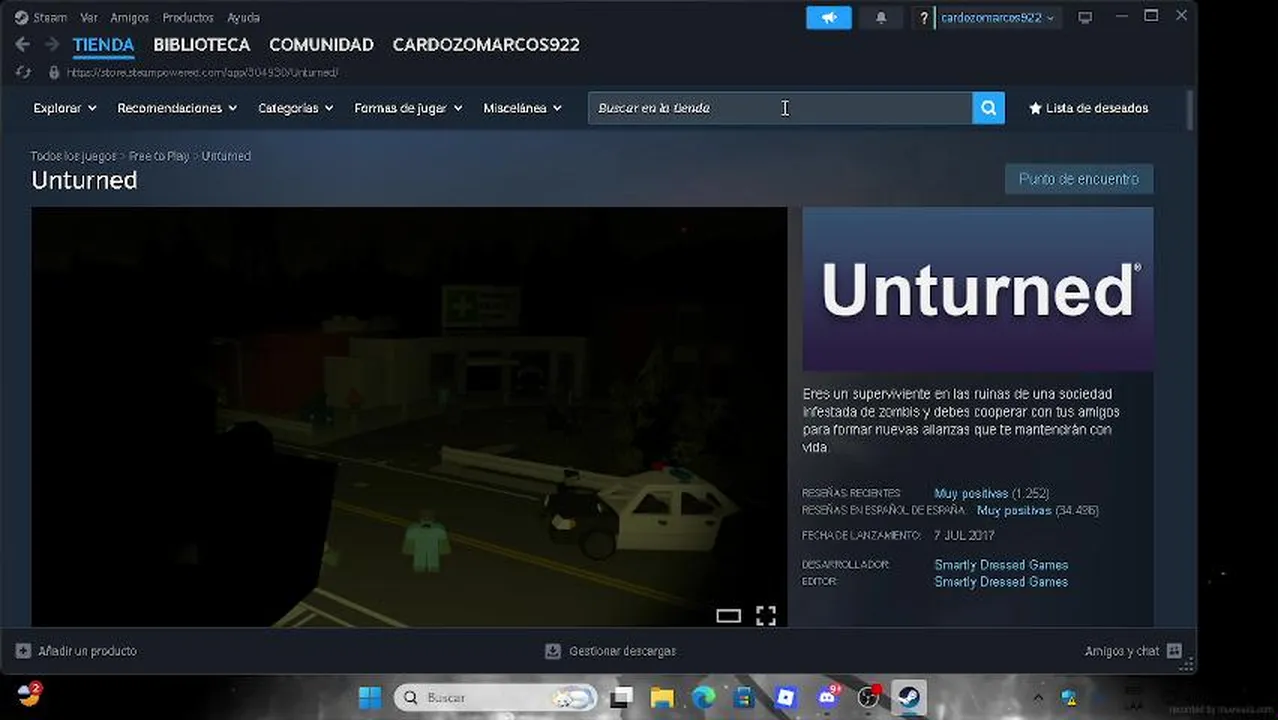This screenshot has height=720, width=1278.
Task: Open File Explorer from the taskbar
Action: pyautogui.click(x=662, y=697)
